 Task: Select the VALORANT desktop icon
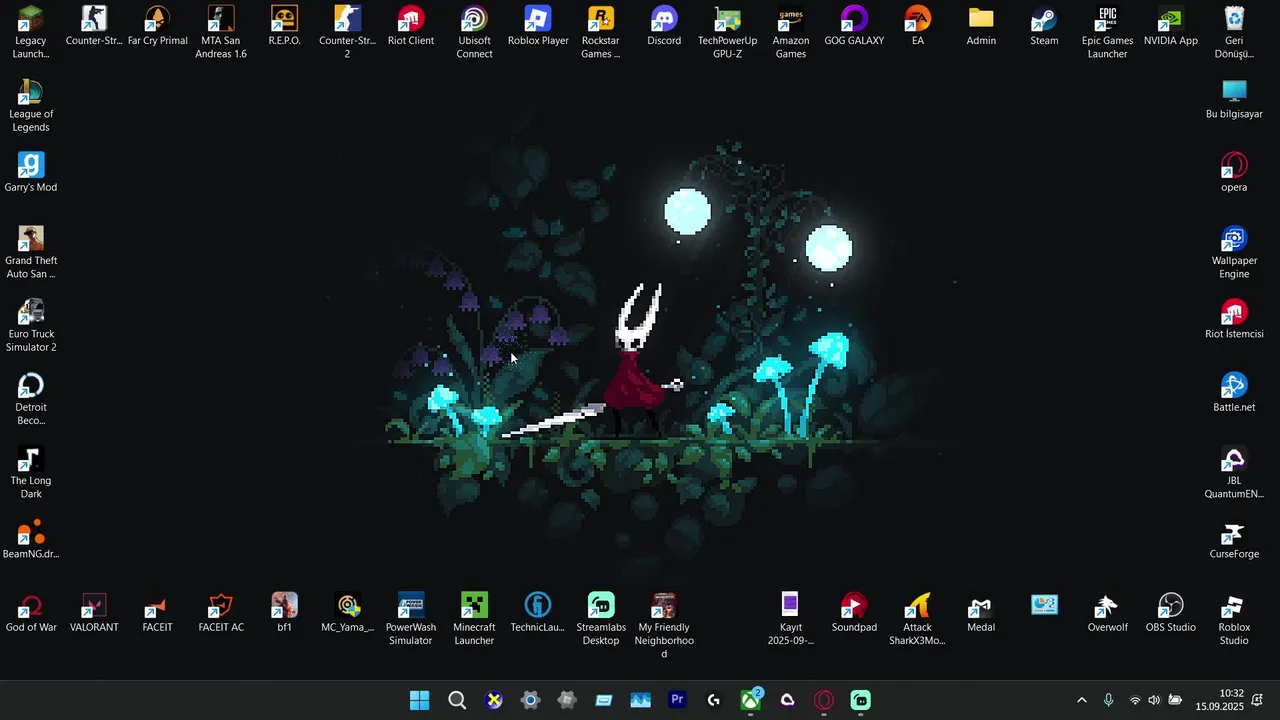click(94, 613)
